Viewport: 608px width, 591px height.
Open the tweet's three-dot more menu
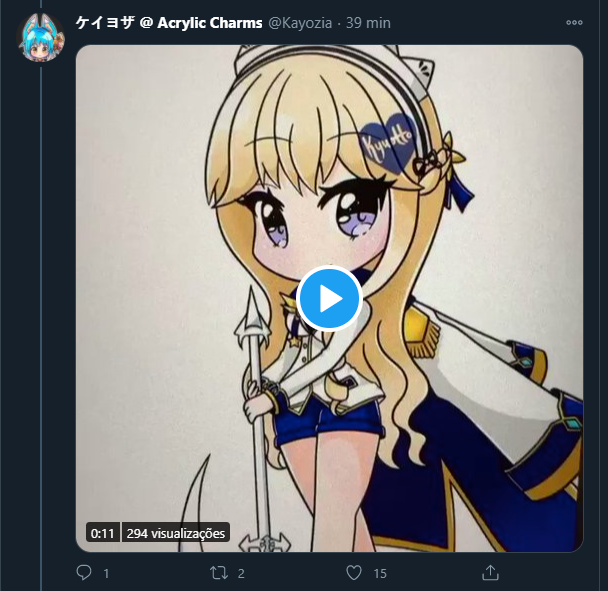click(x=574, y=23)
